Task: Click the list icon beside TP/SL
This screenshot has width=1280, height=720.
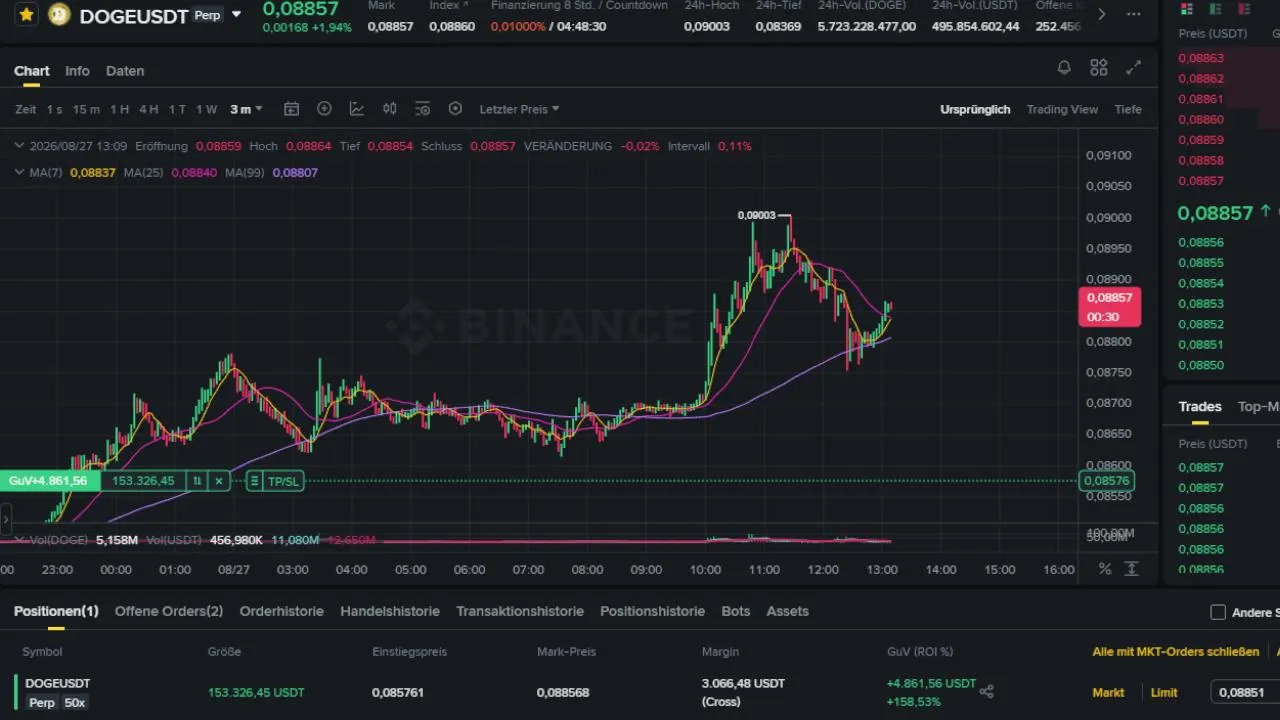Action: pos(254,481)
